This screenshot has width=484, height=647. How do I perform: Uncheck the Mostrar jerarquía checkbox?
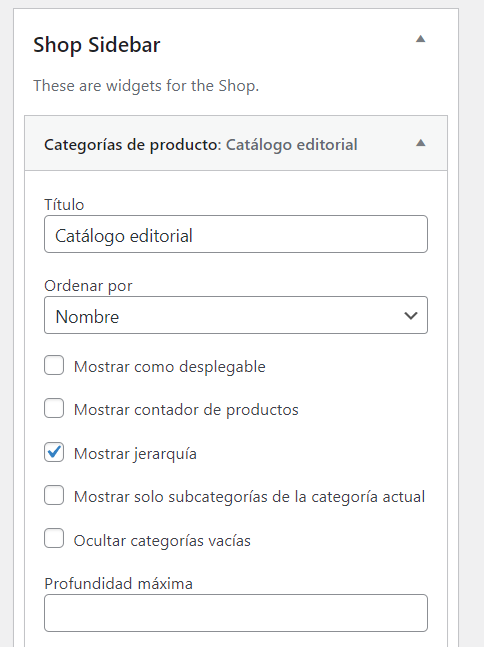[54, 452]
